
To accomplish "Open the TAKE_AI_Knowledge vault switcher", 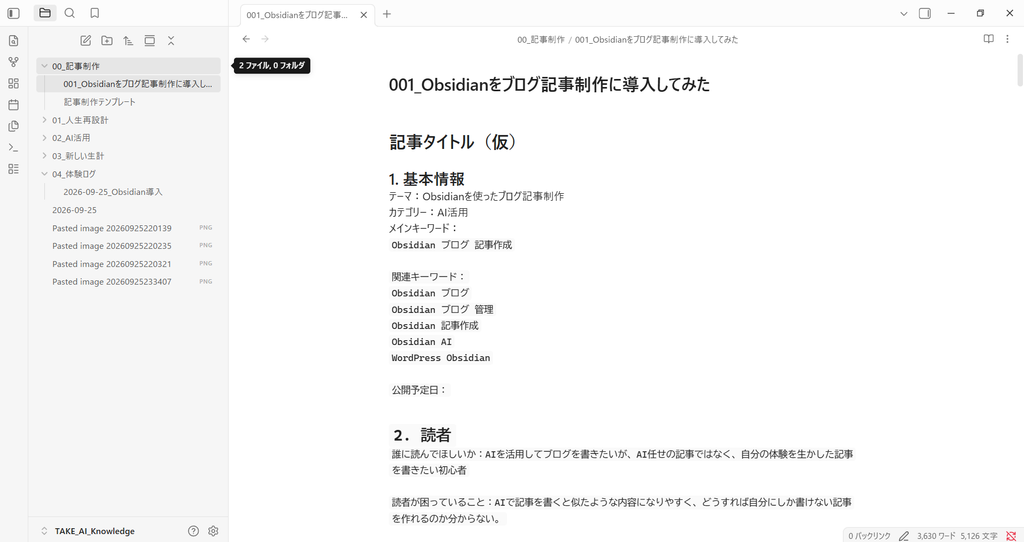I will [x=88, y=531].
